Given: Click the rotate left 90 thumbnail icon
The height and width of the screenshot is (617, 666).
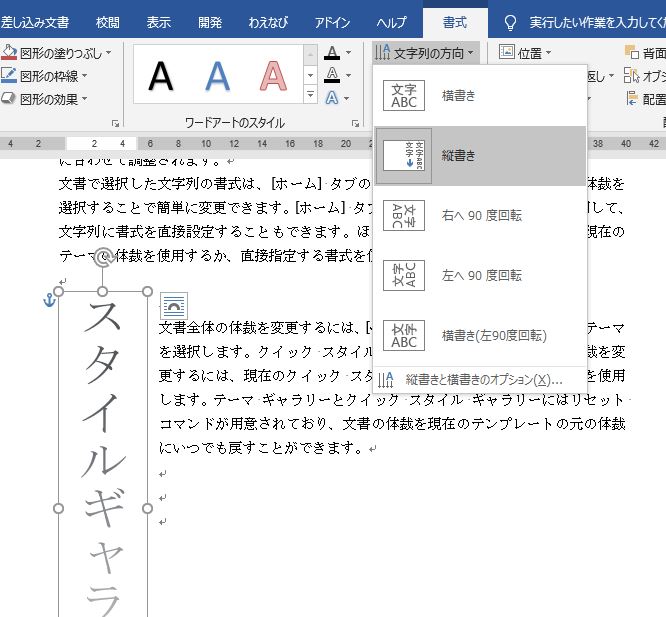Looking at the screenshot, I should click(404, 275).
